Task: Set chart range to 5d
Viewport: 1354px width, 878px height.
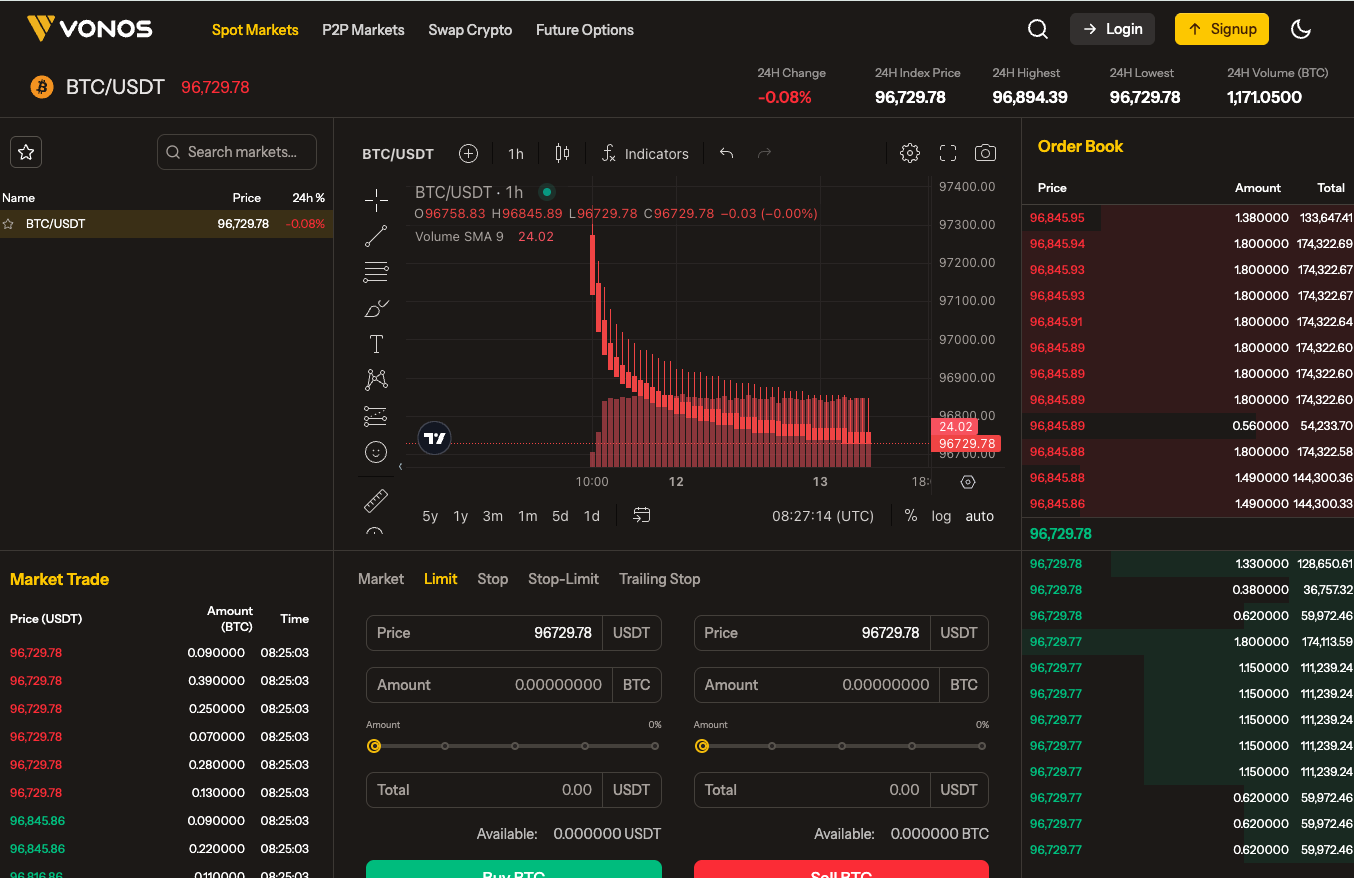Action: pos(560,516)
